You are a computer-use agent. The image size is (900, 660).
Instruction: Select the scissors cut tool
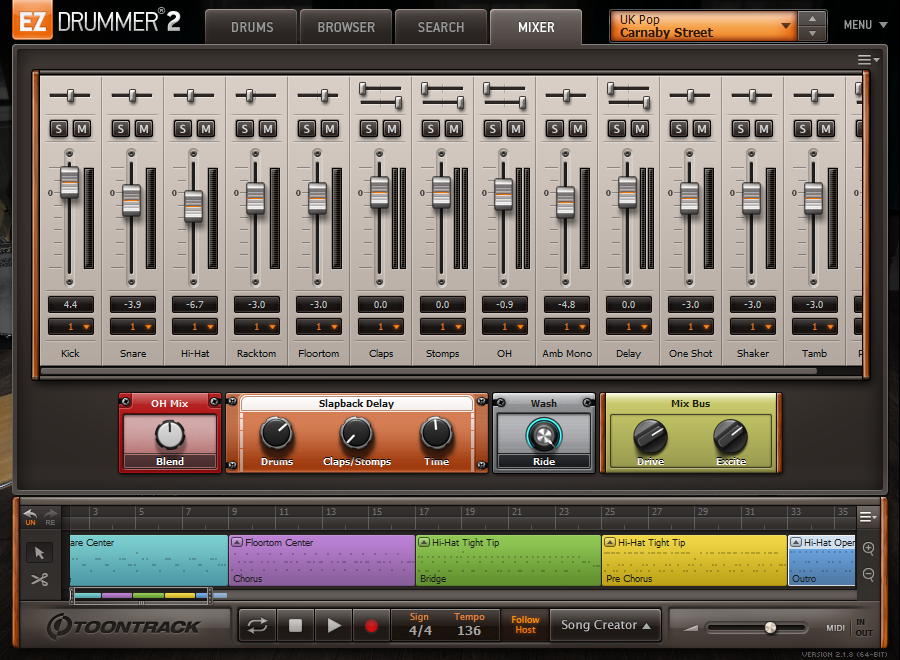click(x=39, y=580)
